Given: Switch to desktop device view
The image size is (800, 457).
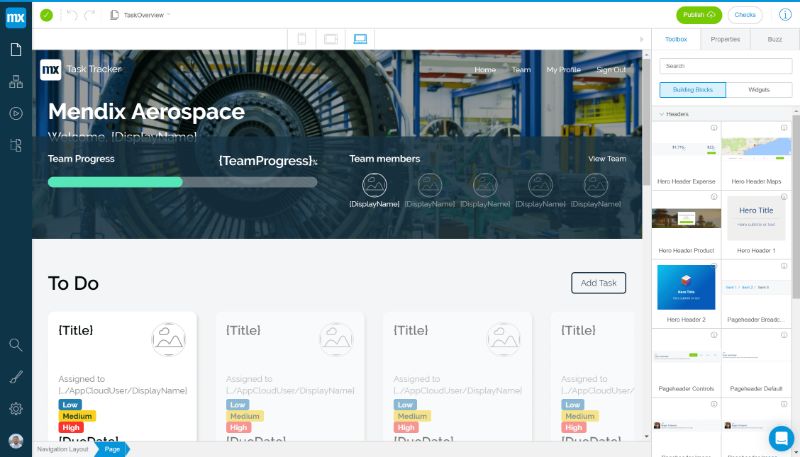Looking at the screenshot, I should pyautogui.click(x=360, y=39).
